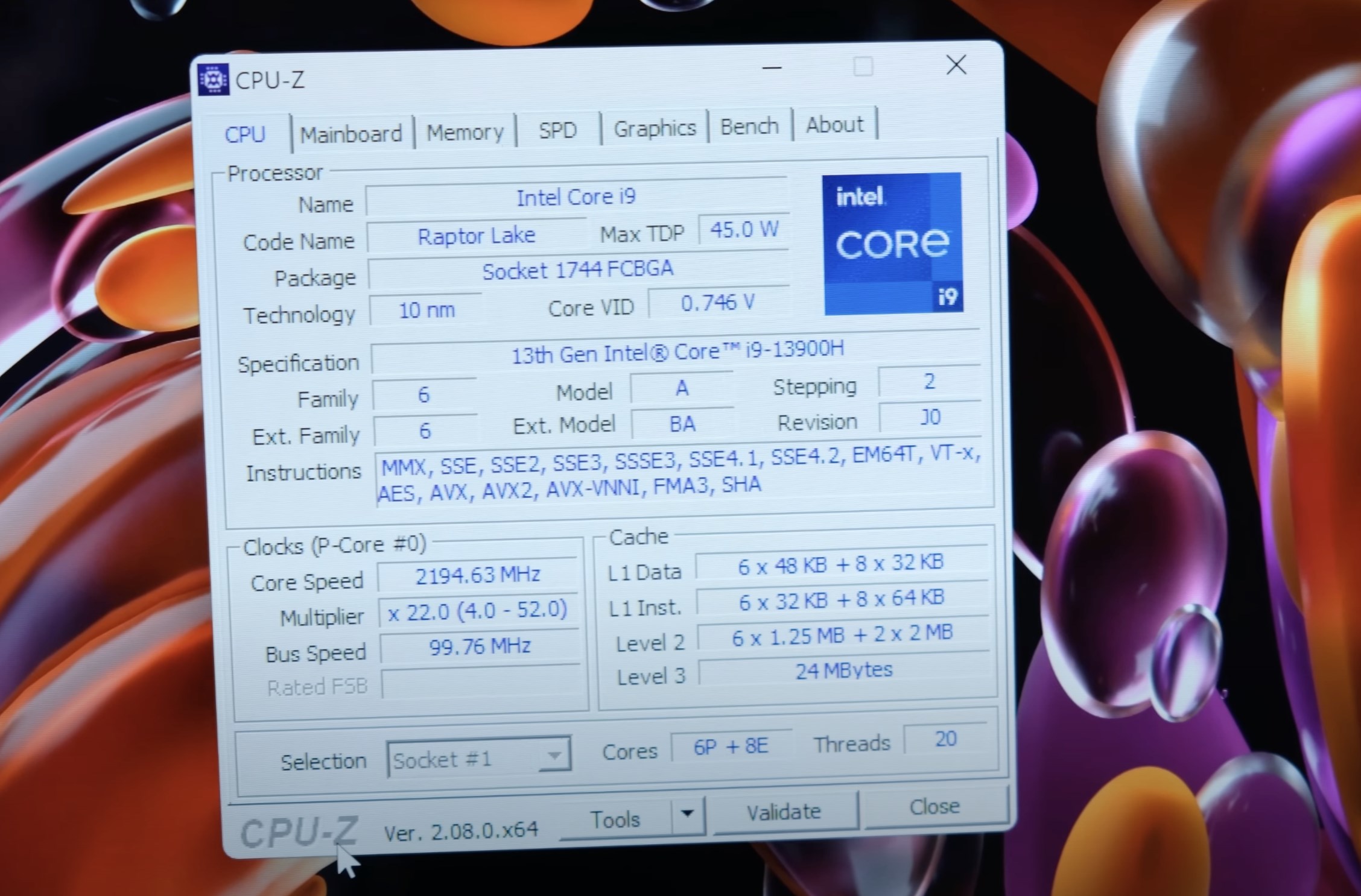
Task: Open the Socket #1 selection dropdown
Action: tap(478, 758)
